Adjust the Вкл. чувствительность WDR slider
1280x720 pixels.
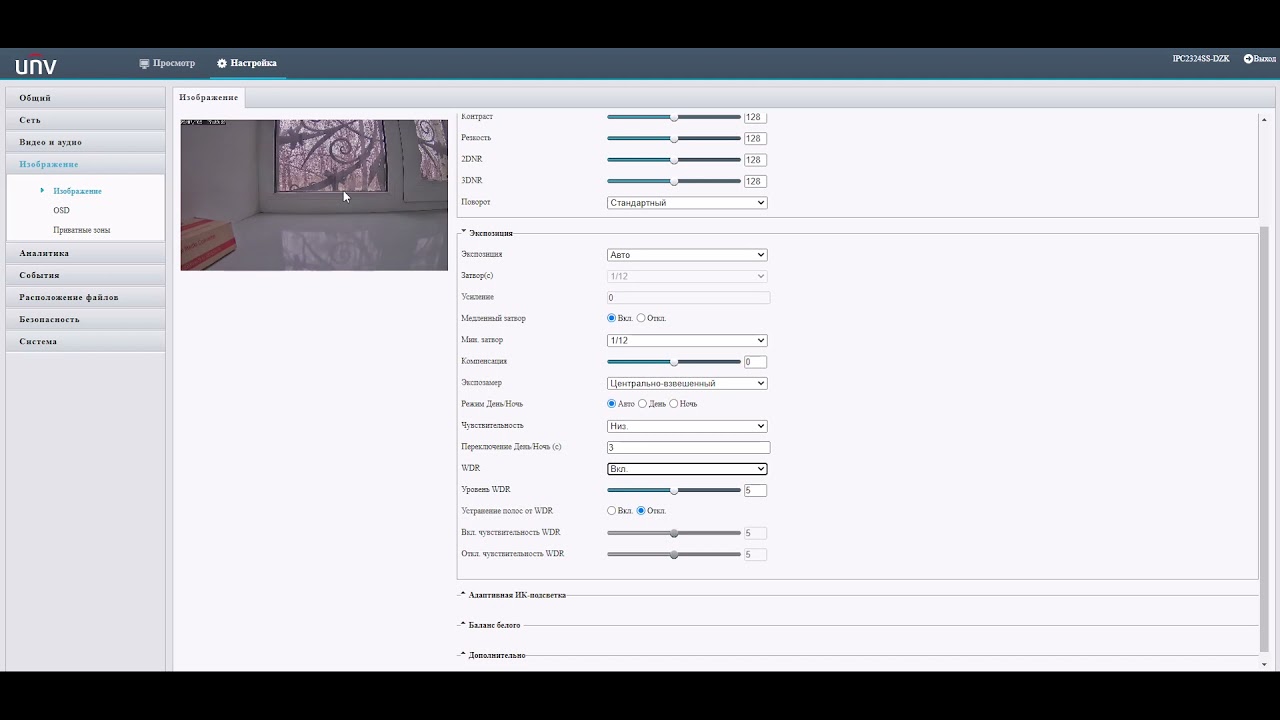(674, 533)
